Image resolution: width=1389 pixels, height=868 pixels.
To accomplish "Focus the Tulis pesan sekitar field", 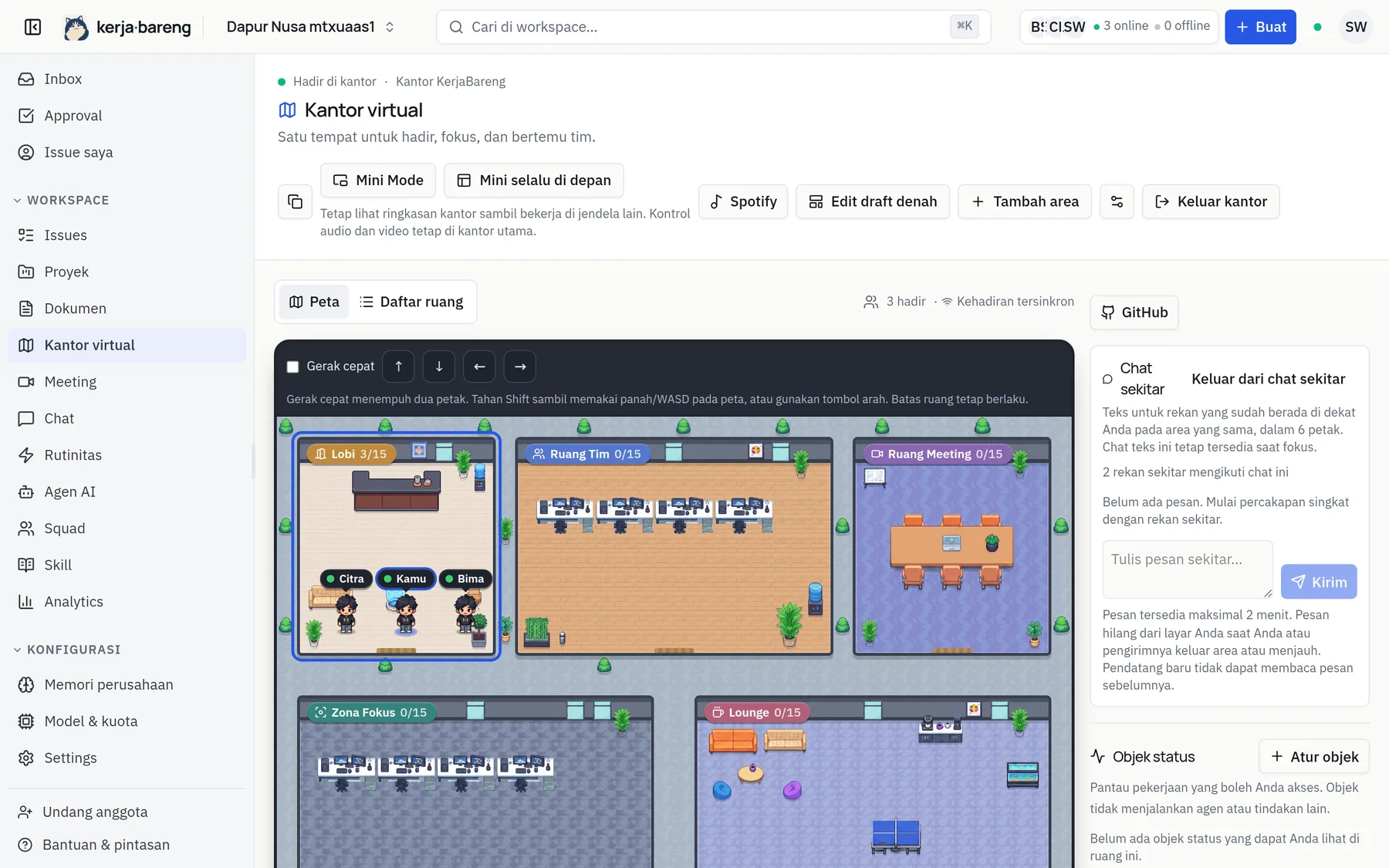I will click(1188, 569).
